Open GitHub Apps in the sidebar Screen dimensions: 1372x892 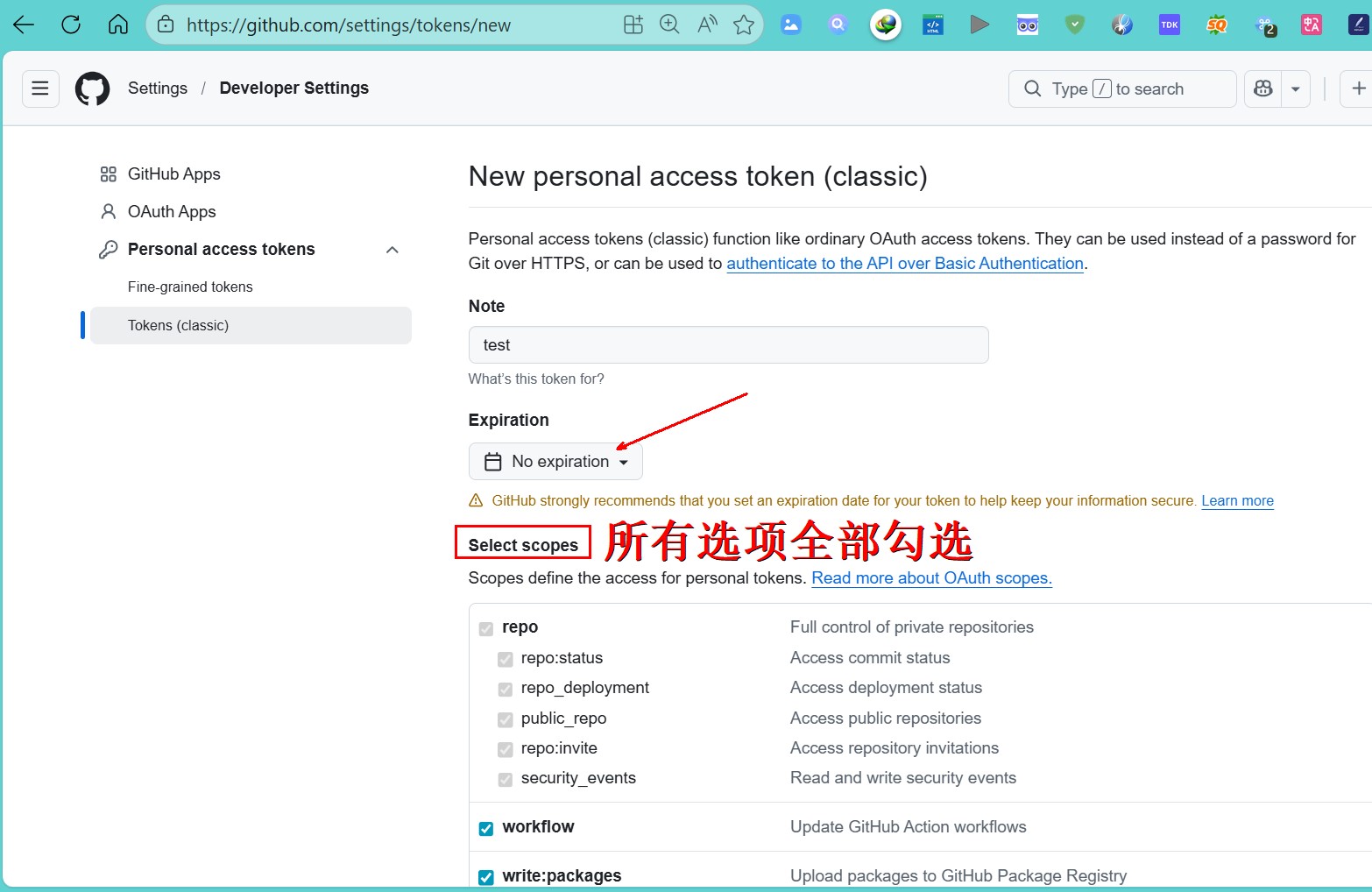174,173
